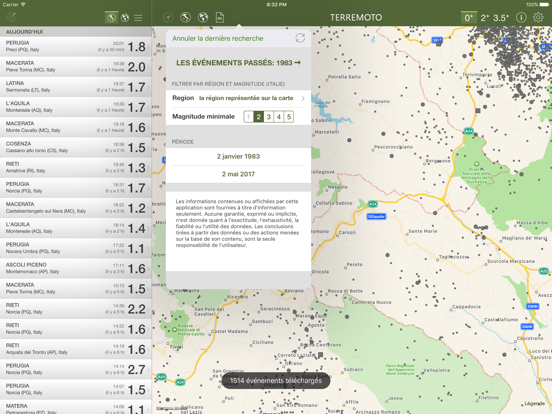Image resolution: width=552 pixels, height=414 pixels.
Task: Open the Rieti Amatrice 1.3 event
Action: (x=76, y=168)
